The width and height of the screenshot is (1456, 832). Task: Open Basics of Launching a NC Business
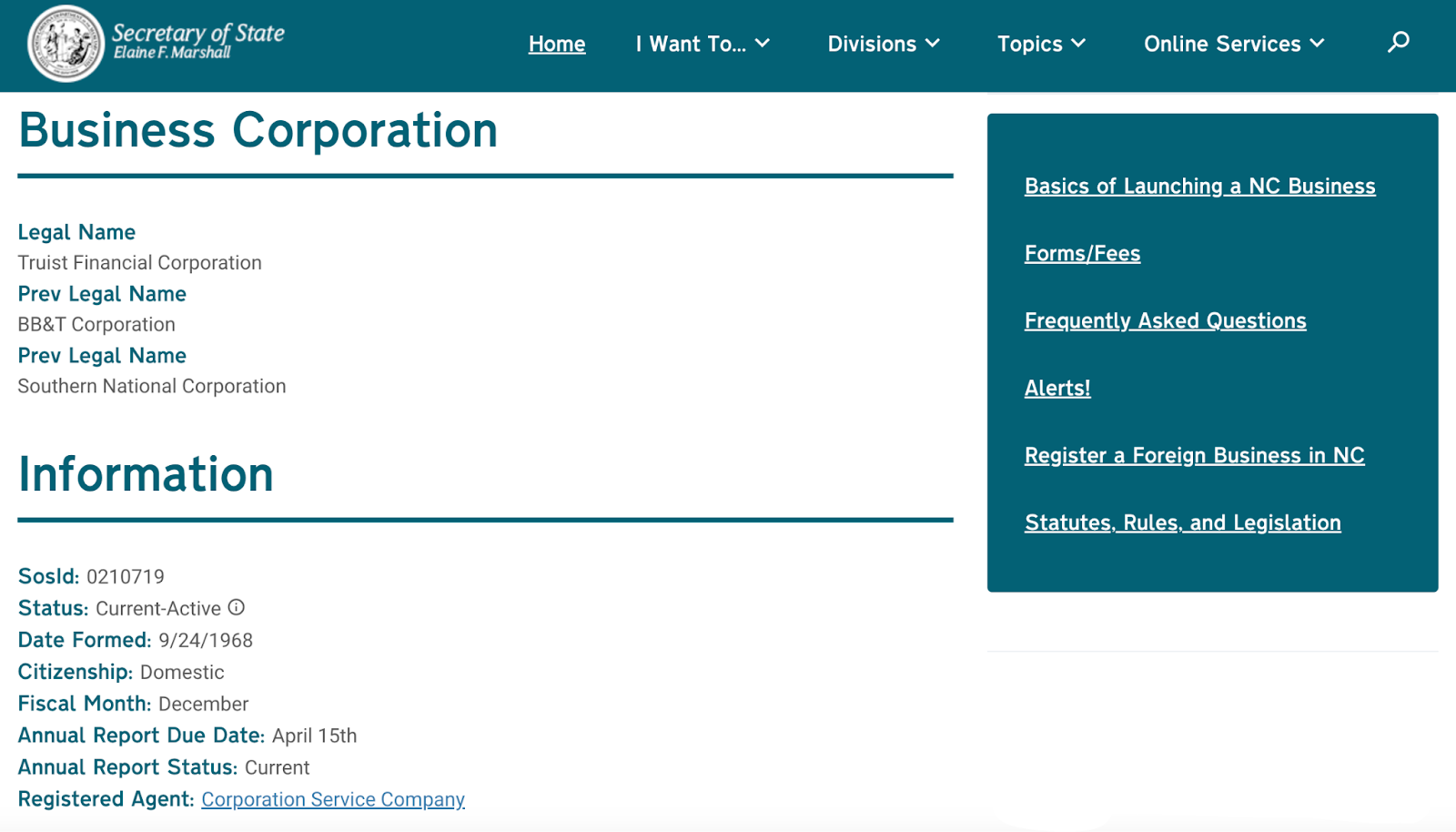click(1199, 186)
